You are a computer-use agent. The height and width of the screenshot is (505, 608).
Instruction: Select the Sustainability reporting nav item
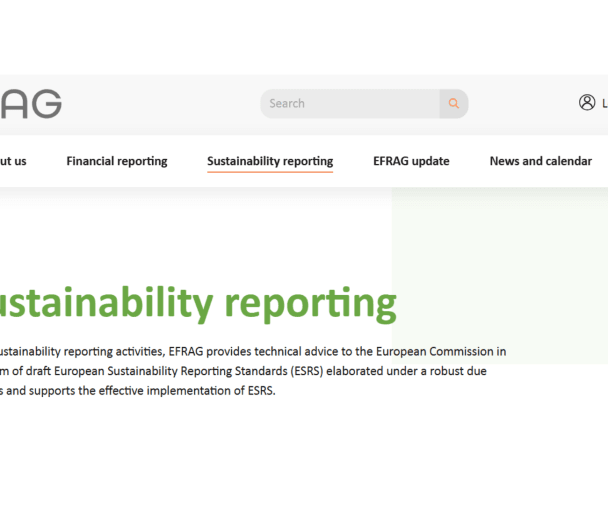270,161
